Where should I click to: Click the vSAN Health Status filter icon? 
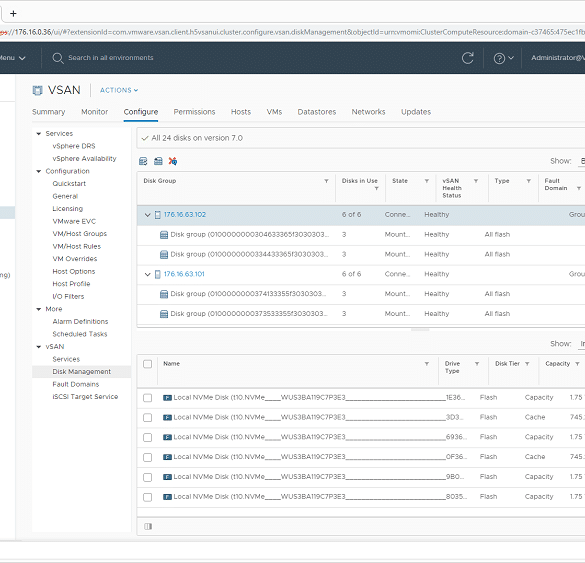pyautogui.click(x=476, y=181)
